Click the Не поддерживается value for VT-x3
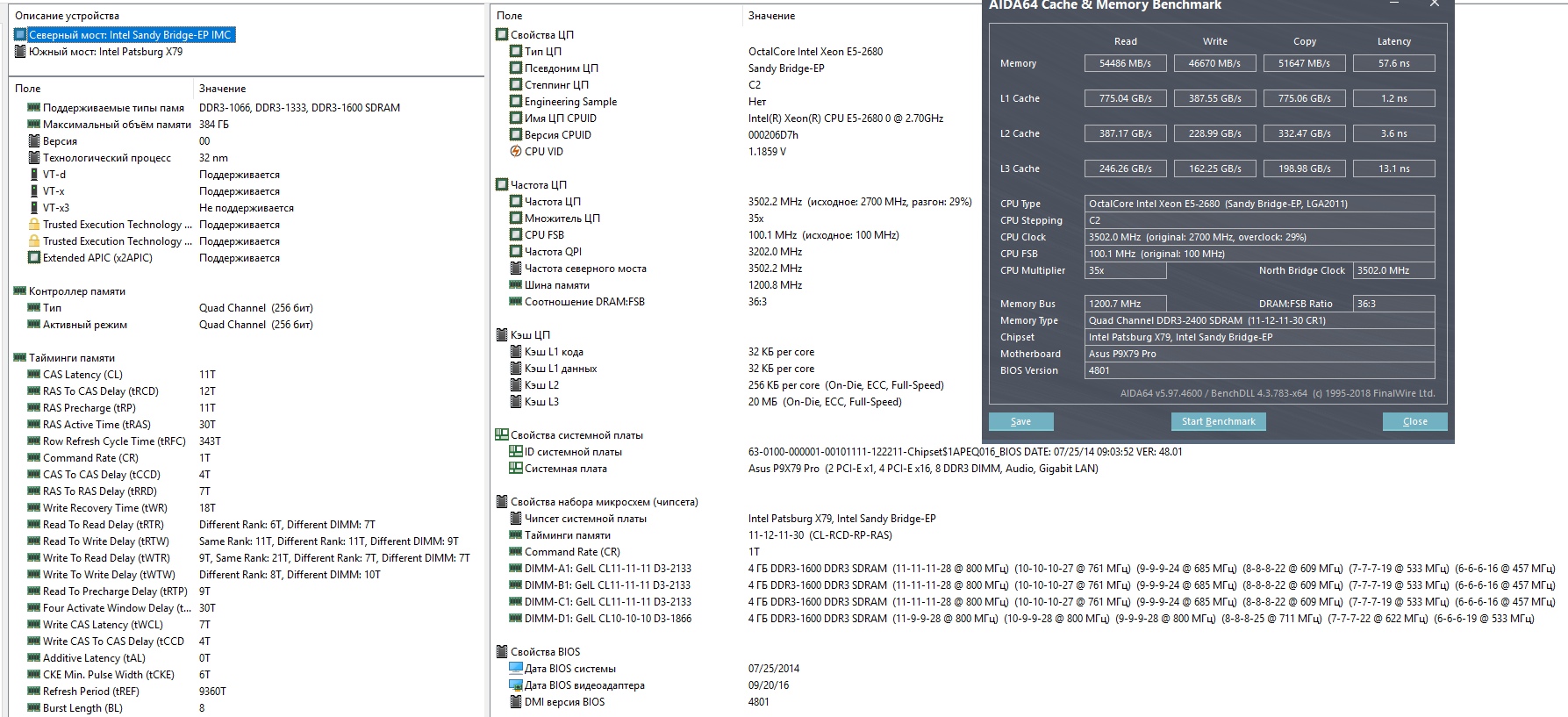 (247, 208)
